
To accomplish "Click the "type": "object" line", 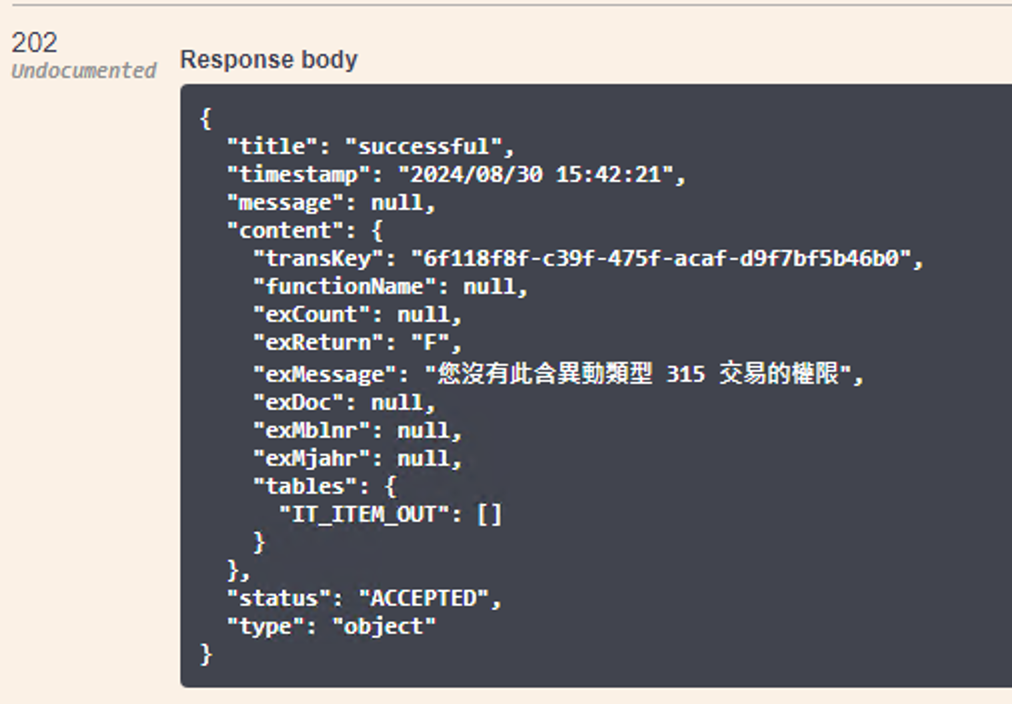I will click(331, 626).
